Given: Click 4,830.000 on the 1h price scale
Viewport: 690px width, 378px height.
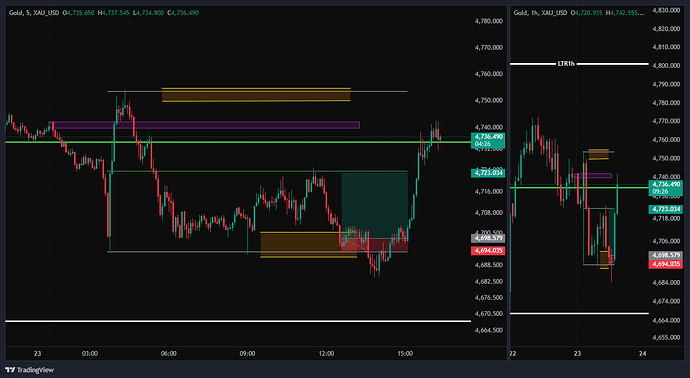Looking at the screenshot, I should point(666,10).
